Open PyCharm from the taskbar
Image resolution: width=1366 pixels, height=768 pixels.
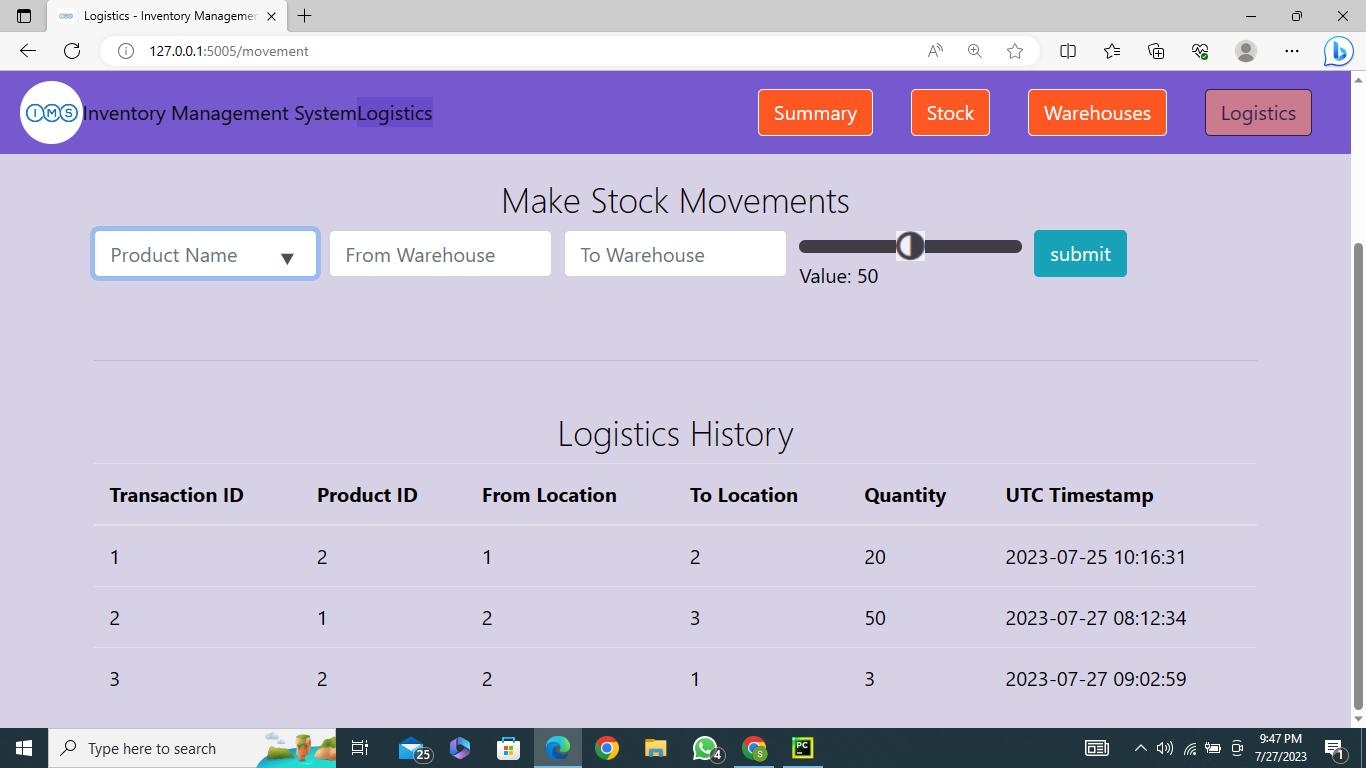(x=803, y=748)
